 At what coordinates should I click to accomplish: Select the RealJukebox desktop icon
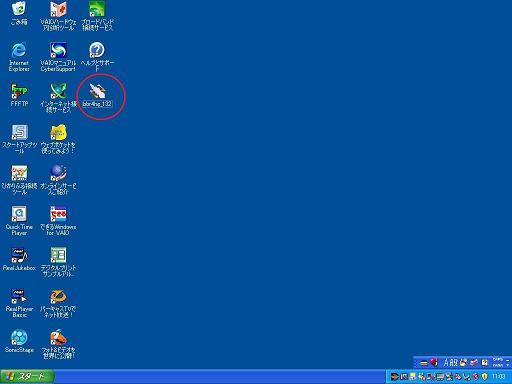tap(19, 259)
